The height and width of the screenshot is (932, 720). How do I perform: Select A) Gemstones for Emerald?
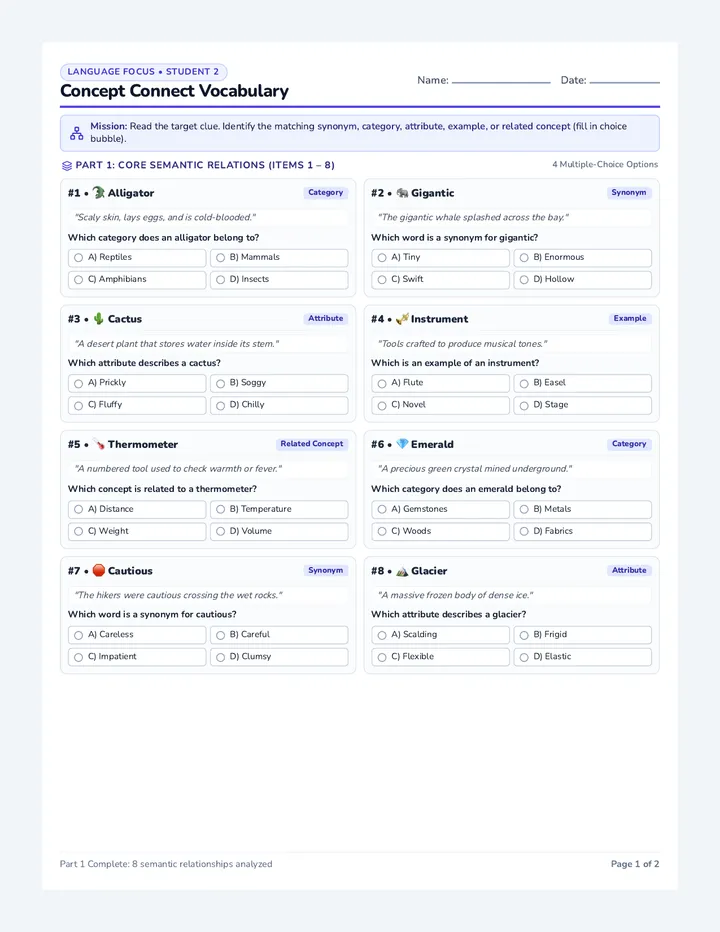coord(441,509)
